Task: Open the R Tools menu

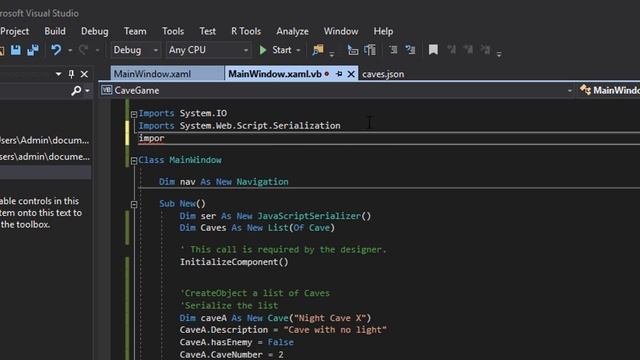Action: 246,31
